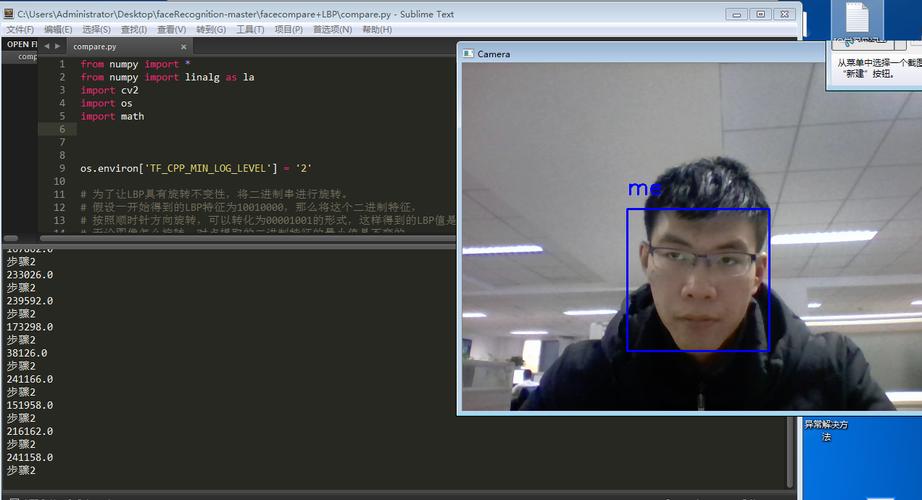
Task: Click console value 216162.0
Action: 30,431
